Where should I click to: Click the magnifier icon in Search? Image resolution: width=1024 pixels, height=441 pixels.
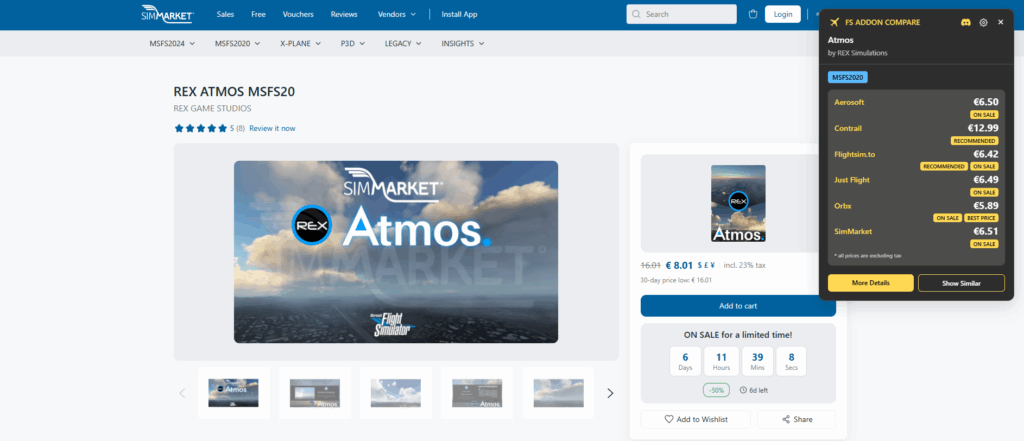point(636,14)
